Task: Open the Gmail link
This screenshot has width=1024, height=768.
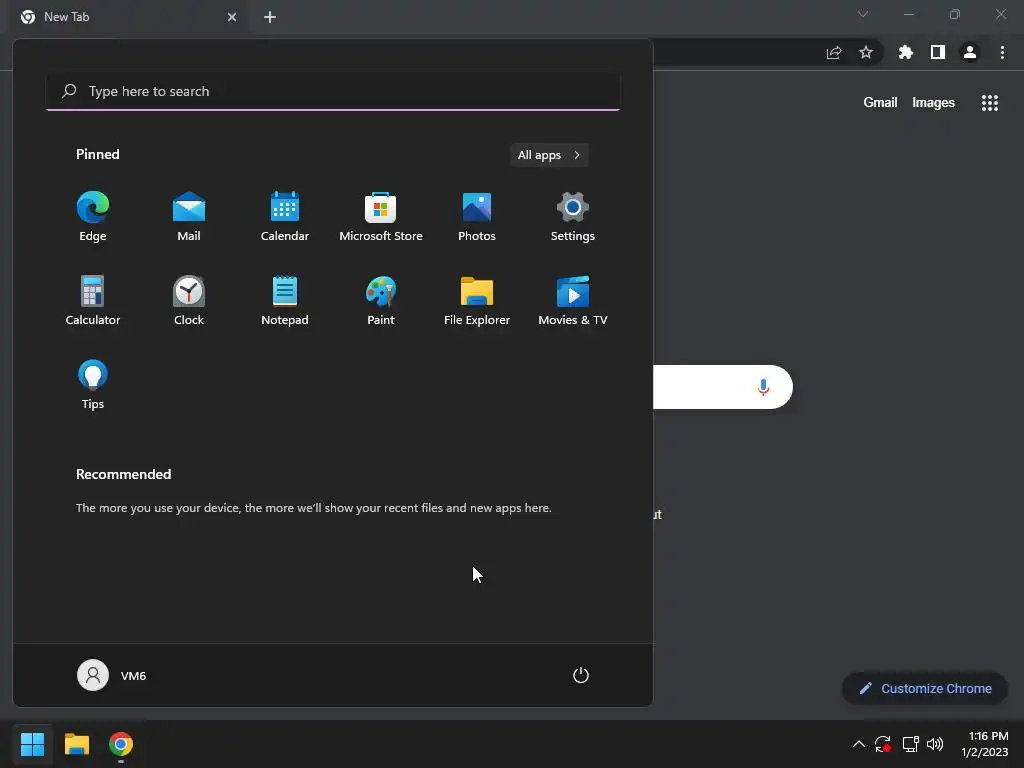Action: 880,103
